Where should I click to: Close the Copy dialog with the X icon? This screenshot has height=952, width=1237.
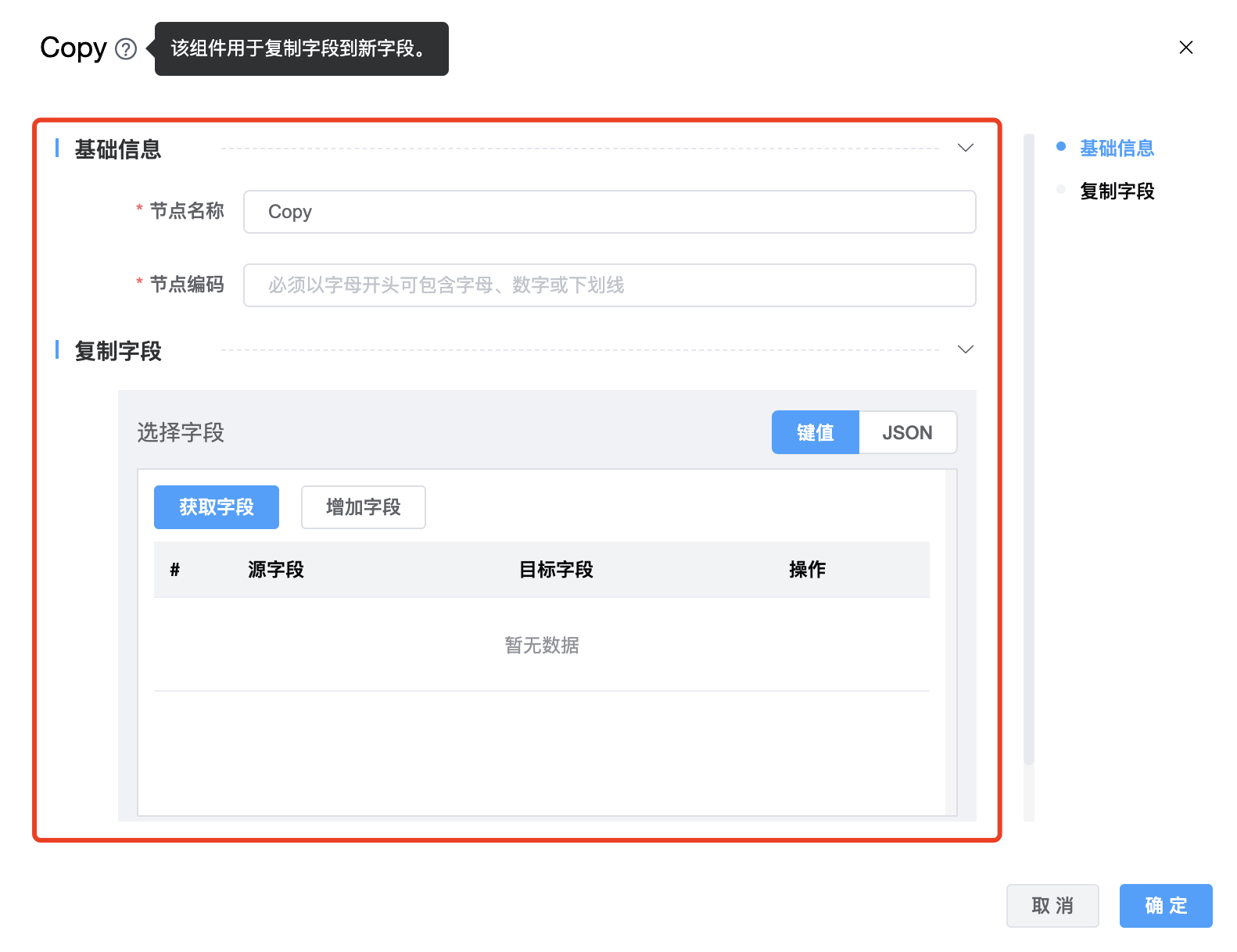pos(1185,48)
